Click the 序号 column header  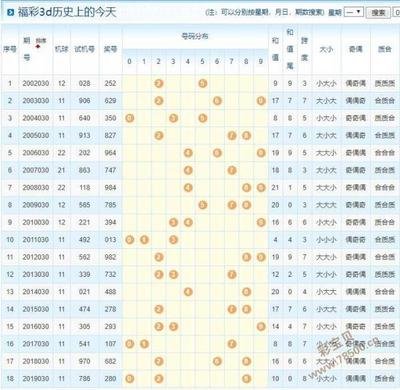coord(10,49)
